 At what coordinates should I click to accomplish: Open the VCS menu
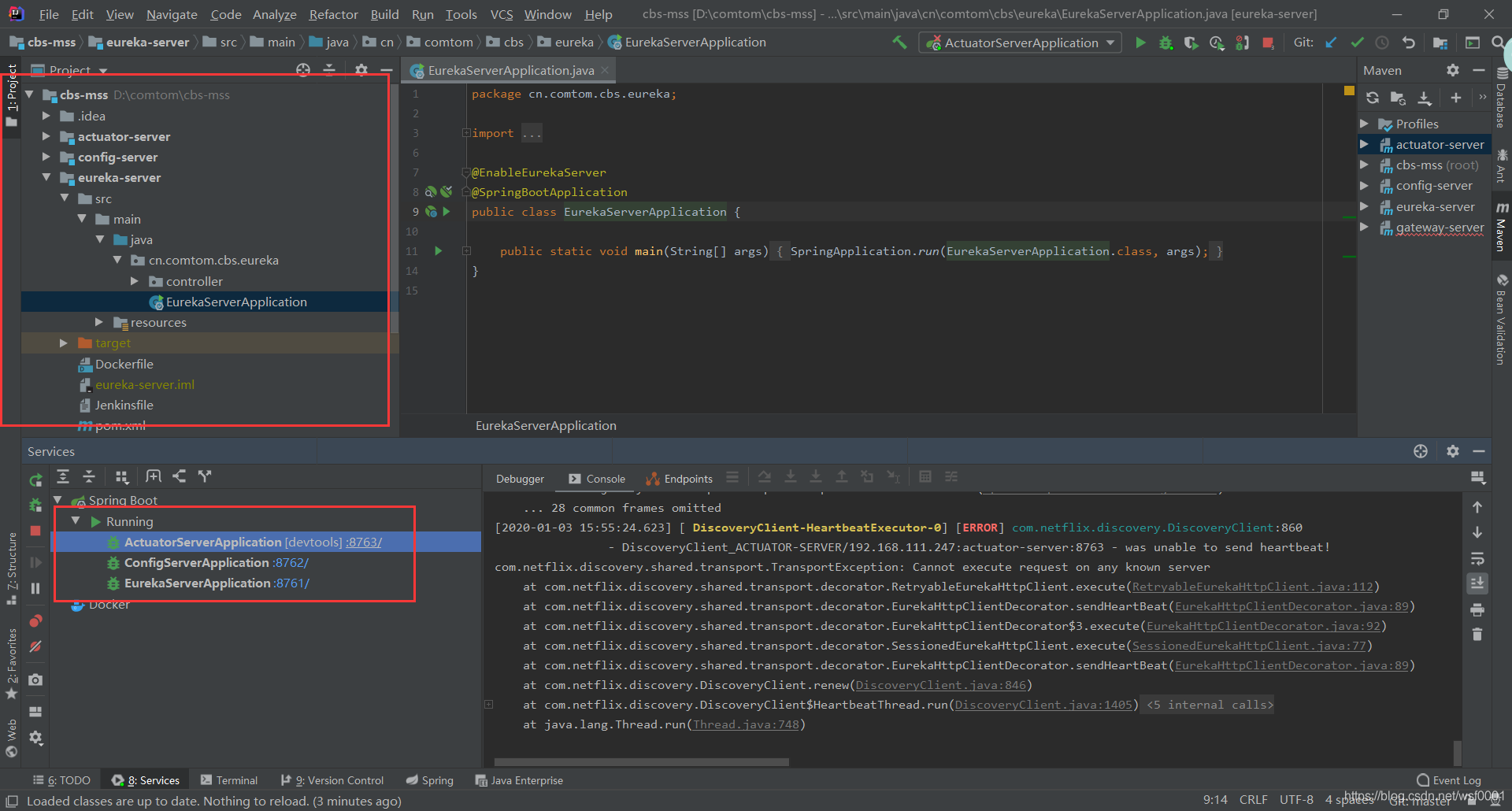[x=502, y=14]
